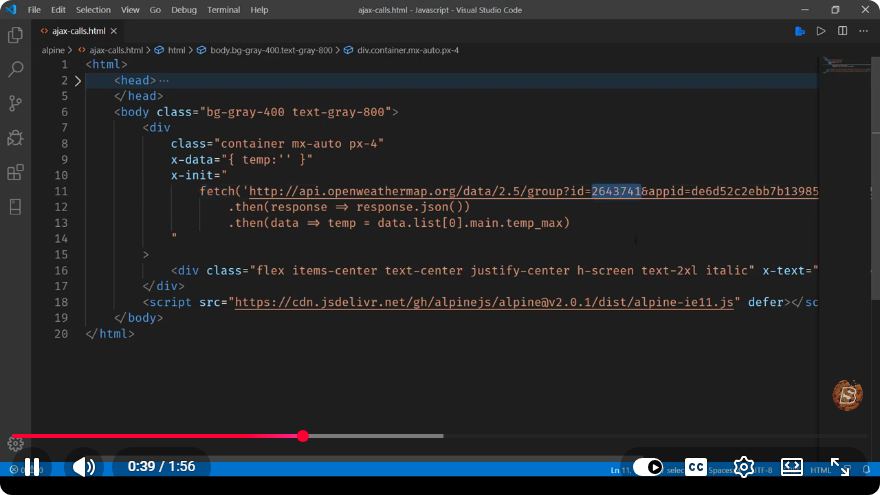Open the alpine-ie11.js CDN script link
This screenshot has width=880, height=495.
484,302
